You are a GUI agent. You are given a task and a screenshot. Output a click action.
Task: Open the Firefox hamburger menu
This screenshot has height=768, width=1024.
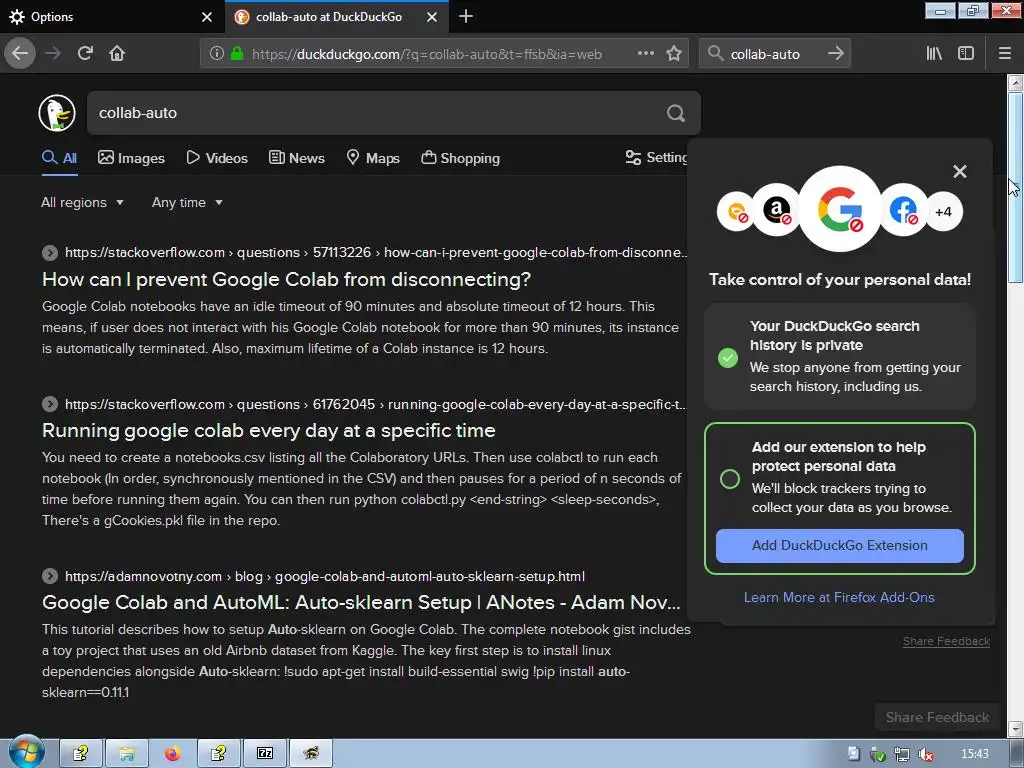(1005, 53)
